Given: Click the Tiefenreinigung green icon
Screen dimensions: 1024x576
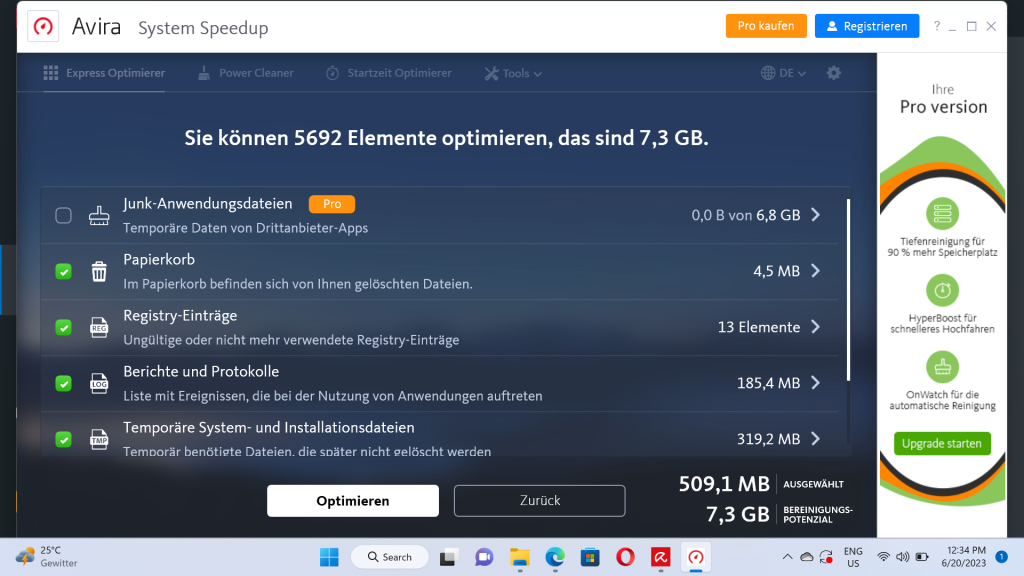Looking at the screenshot, I should [942, 214].
